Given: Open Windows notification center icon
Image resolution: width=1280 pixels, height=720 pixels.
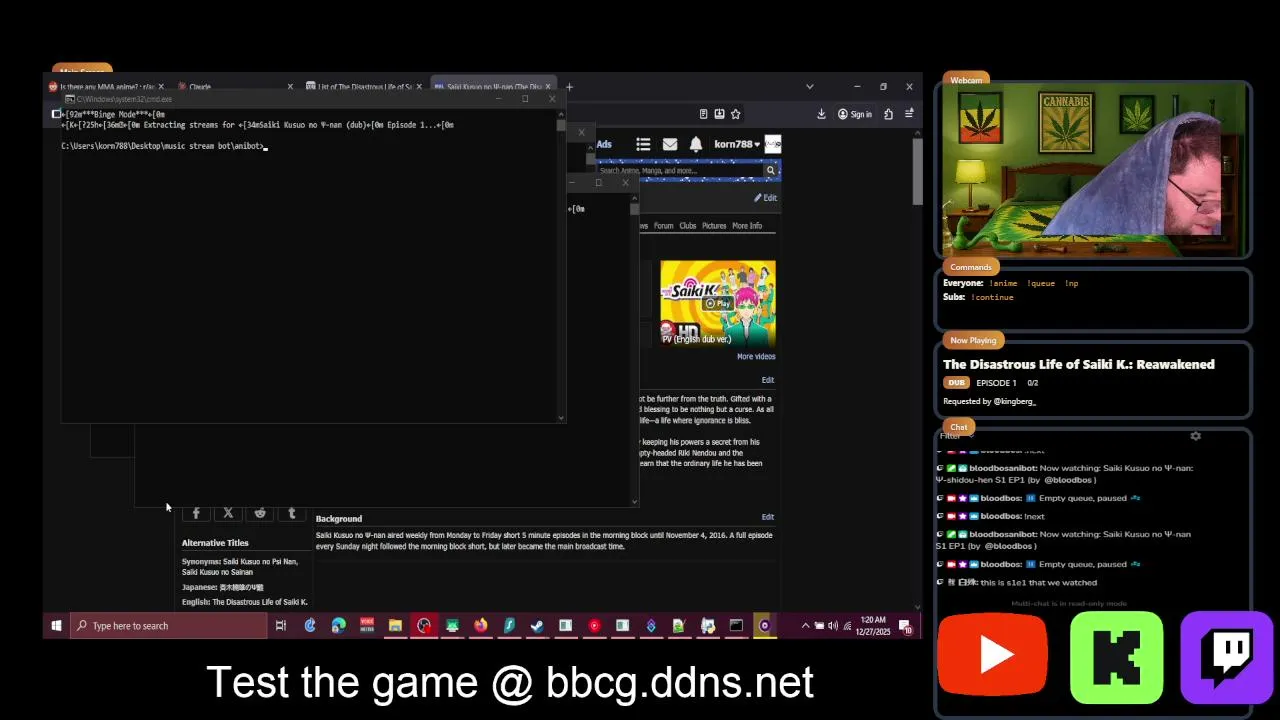Looking at the screenshot, I should 905,626.
